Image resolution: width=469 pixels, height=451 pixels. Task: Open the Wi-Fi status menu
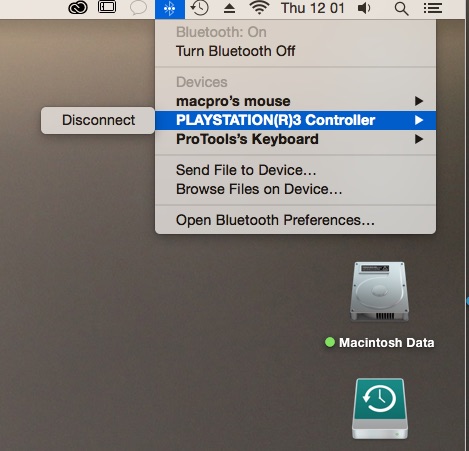(x=259, y=8)
